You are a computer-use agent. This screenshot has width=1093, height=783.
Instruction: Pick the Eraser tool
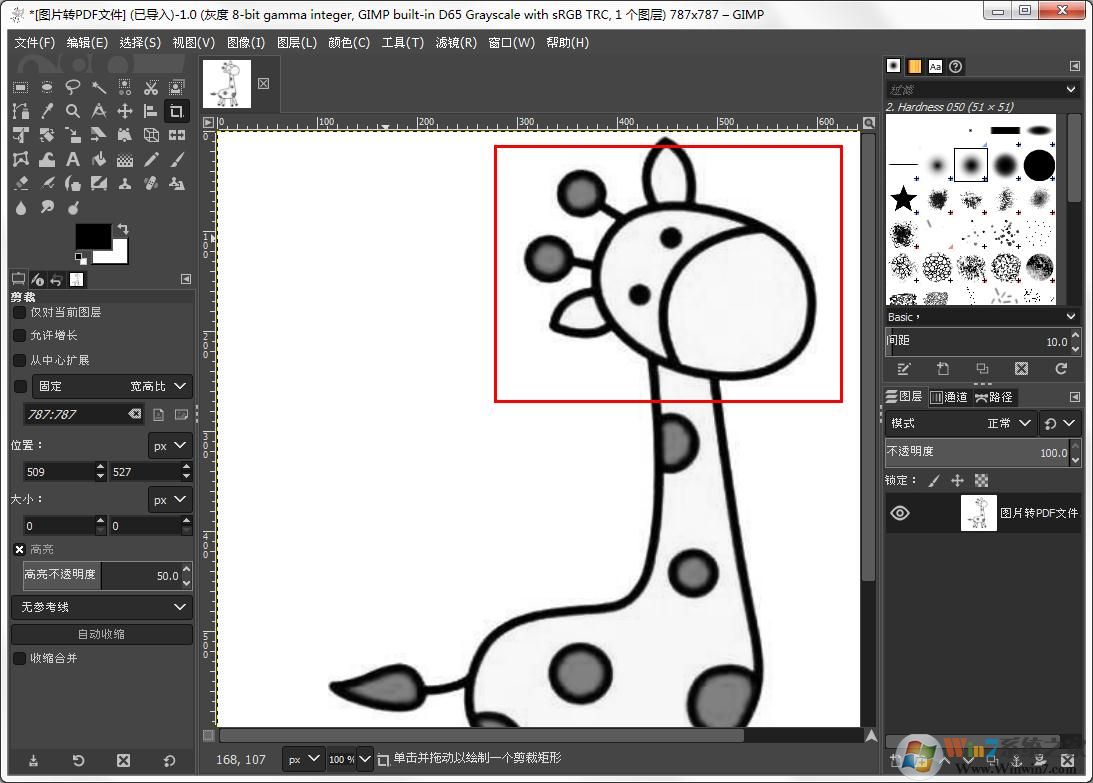[20, 183]
